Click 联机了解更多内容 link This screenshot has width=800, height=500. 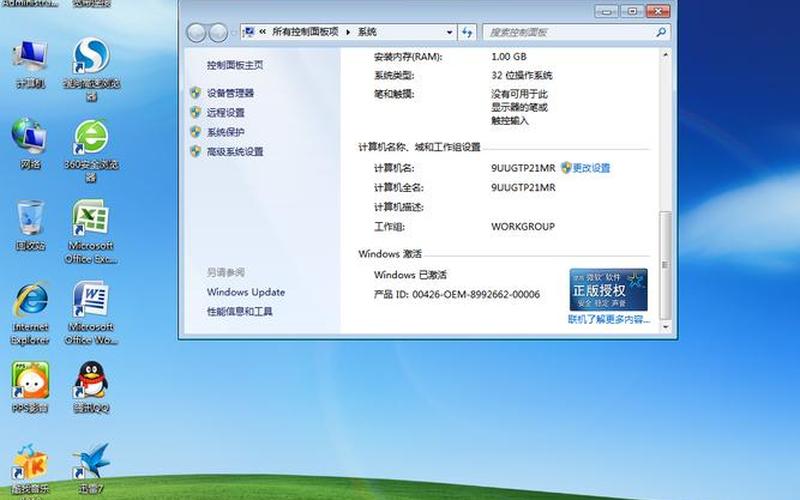click(x=609, y=319)
